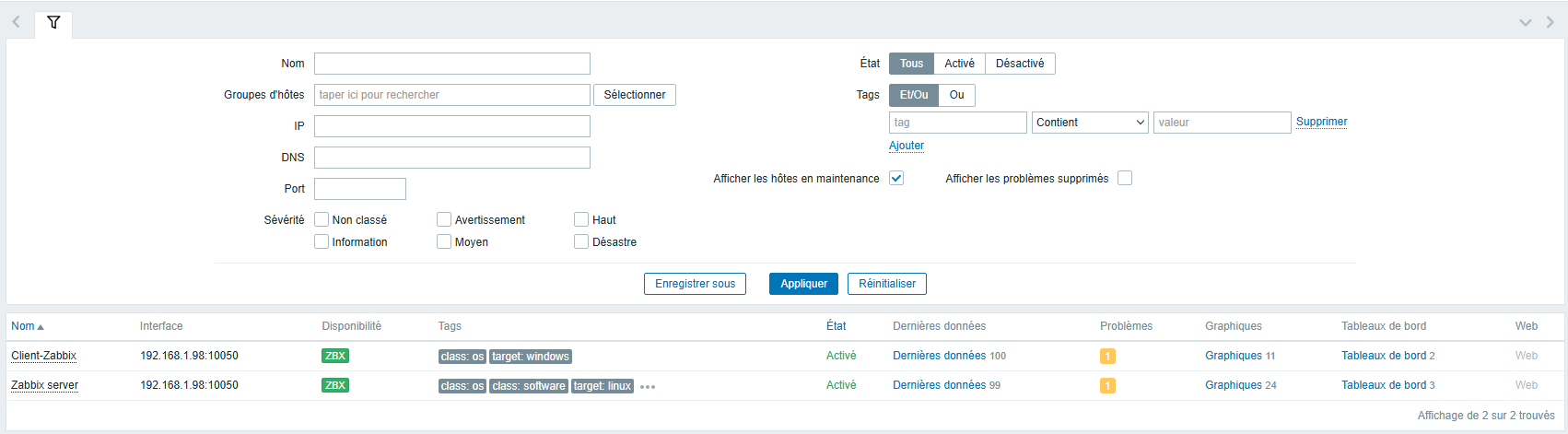This screenshot has width=1568, height=434.
Task: Enable Afficher les problèmes supprimés checkbox
Action: pyautogui.click(x=1124, y=178)
